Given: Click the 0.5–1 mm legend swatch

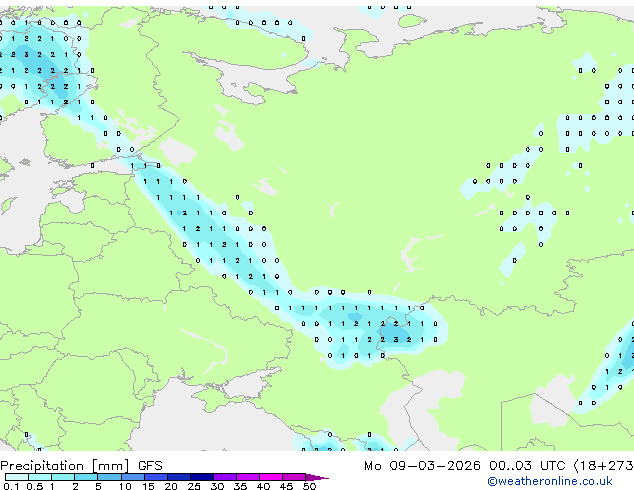Looking at the screenshot, I should (40, 477).
